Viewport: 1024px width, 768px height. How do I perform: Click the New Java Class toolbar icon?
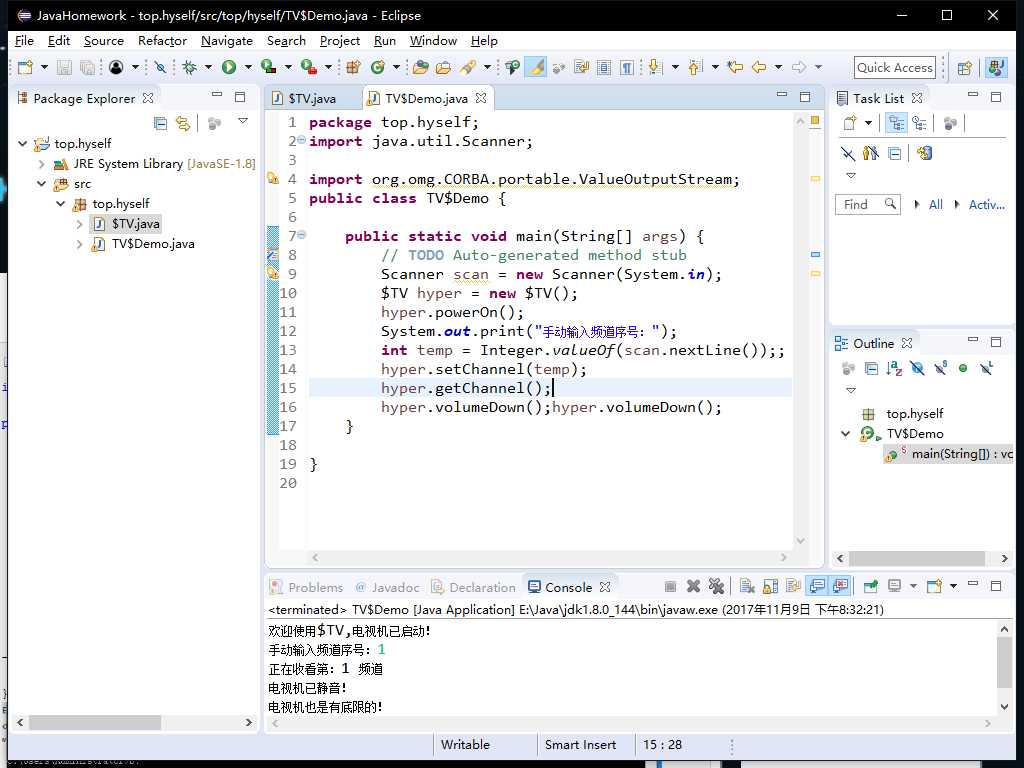coord(377,67)
